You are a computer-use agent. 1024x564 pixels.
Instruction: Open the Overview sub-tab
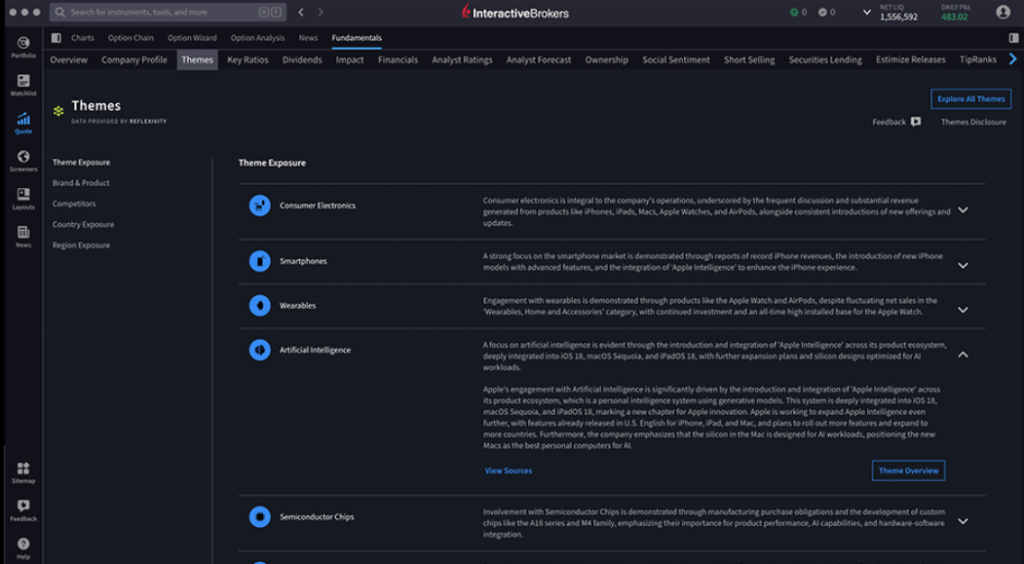coord(69,60)
